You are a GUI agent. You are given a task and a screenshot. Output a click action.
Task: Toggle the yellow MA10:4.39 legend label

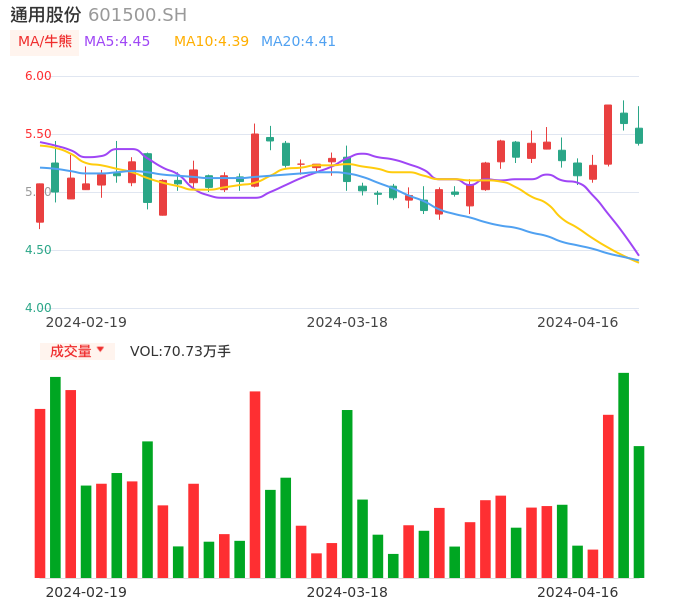(x=211, y=42)
